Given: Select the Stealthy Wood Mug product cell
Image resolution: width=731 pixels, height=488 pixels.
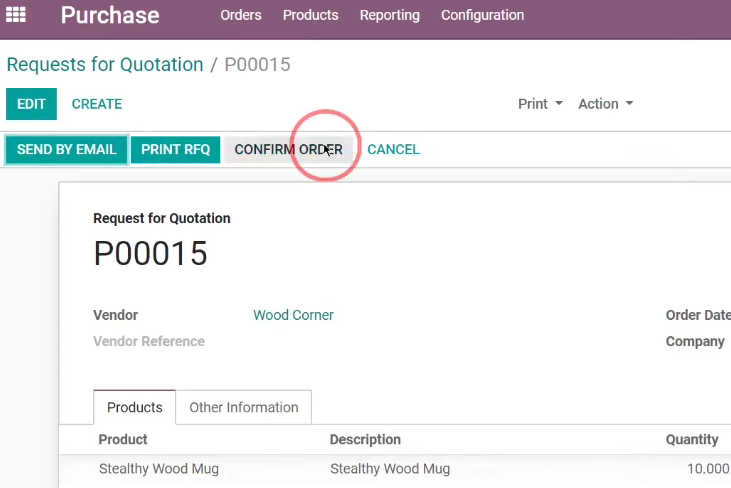Looking at the screenshot, I should click(x=159, y=469).
